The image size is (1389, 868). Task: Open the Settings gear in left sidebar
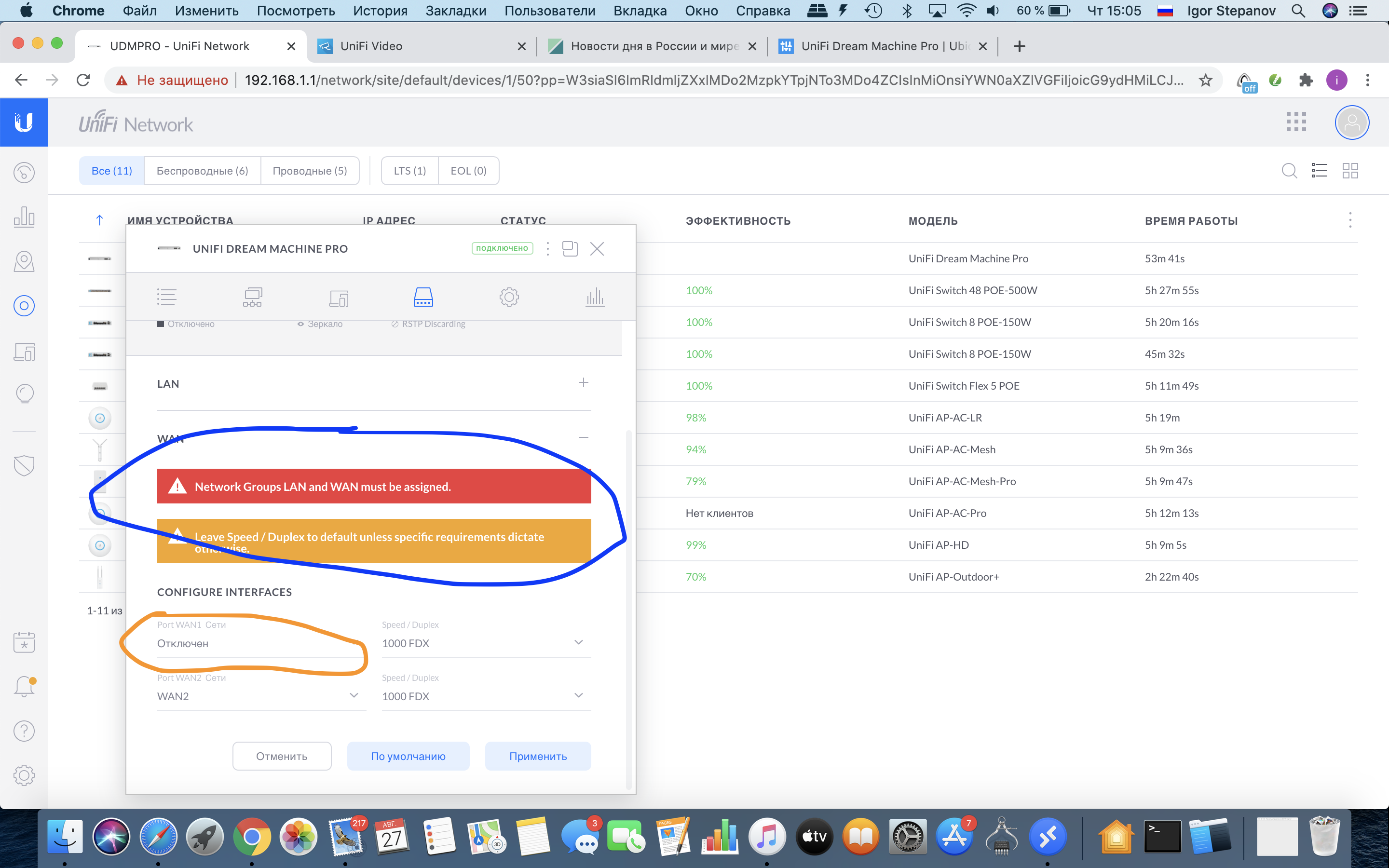coord(24,775)
